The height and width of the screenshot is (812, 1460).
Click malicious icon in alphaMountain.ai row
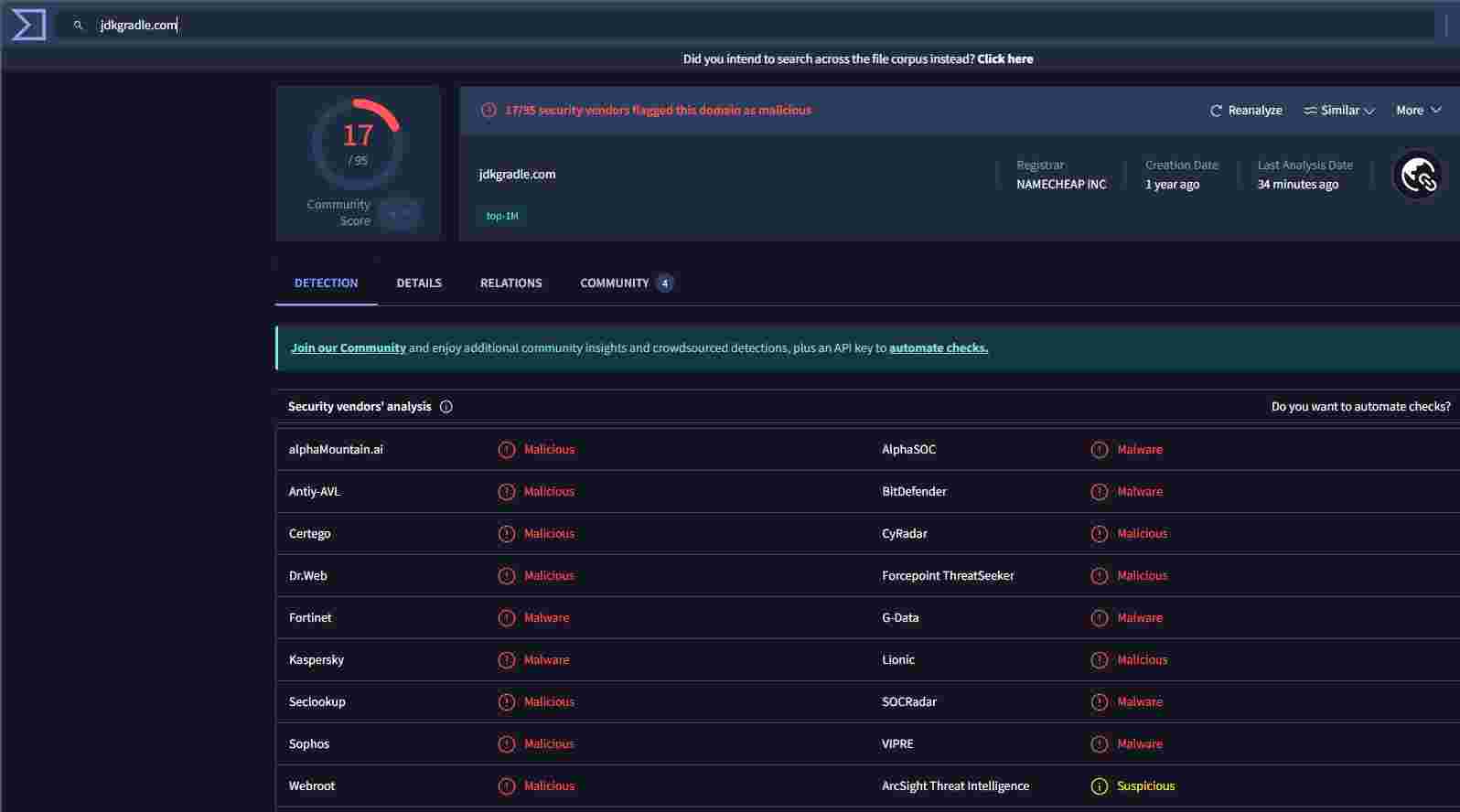tap(506, 450)
